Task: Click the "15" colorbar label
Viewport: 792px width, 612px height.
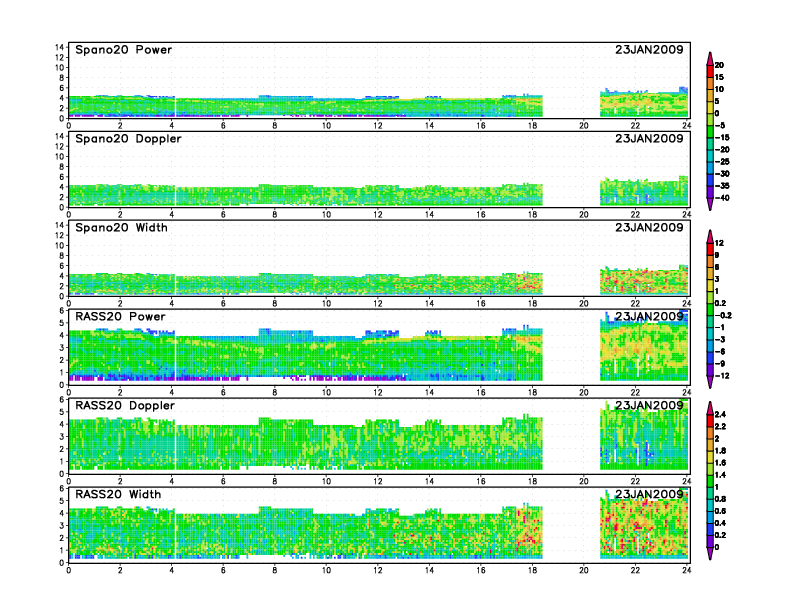Action: pyautogui.click(x=719, y=77)
